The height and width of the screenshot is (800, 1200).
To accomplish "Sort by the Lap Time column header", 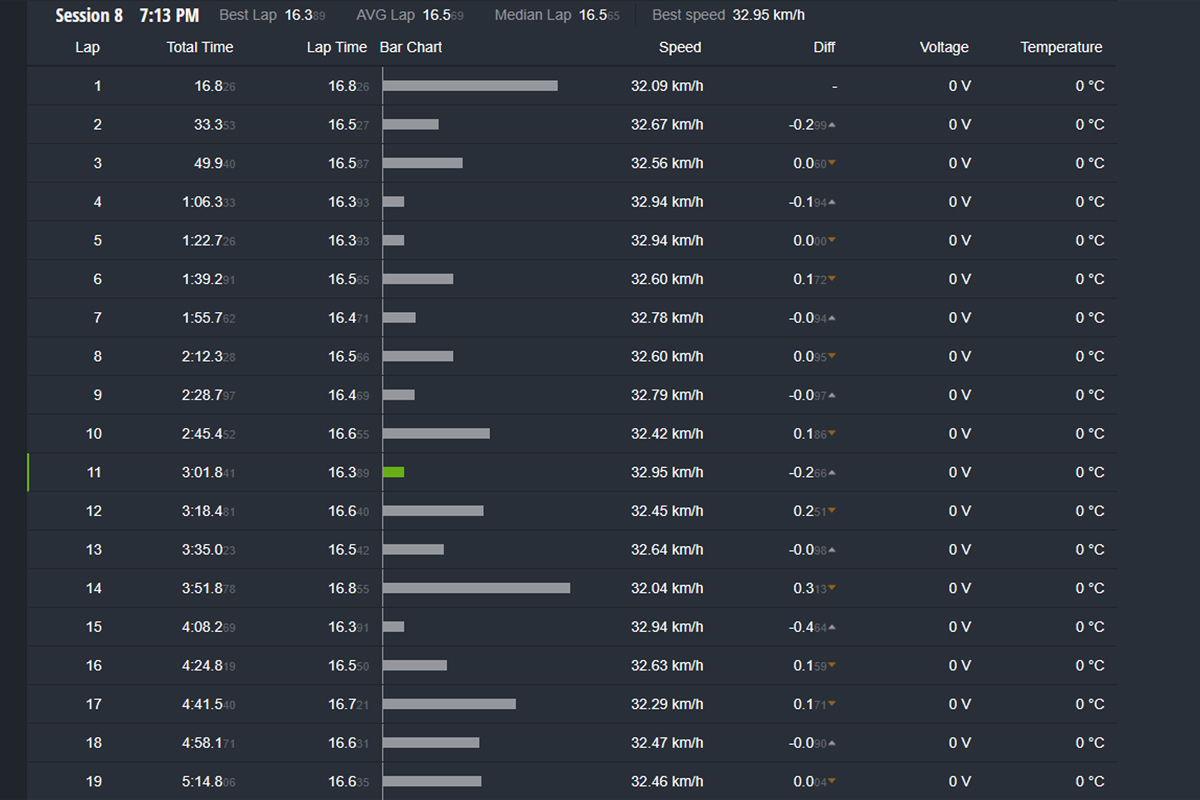I will click(x=337, y=47).
